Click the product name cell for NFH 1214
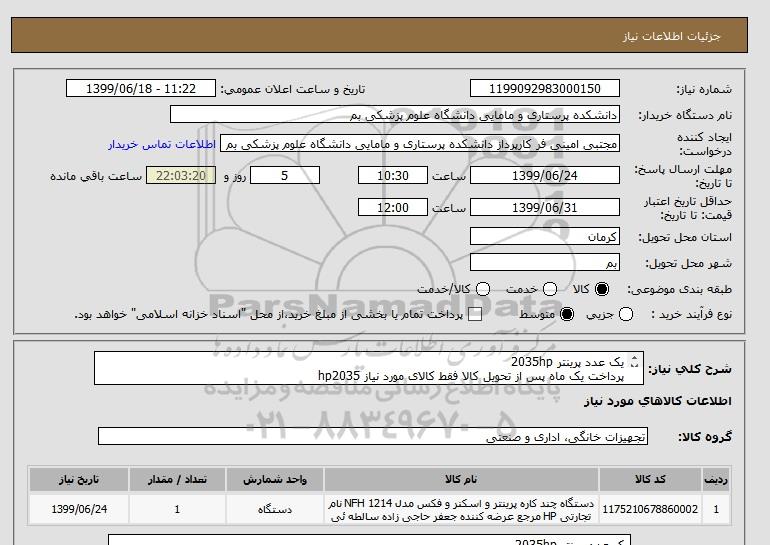Image resolution: width=770 pixels, height=545 pixels. coord(461,510)
